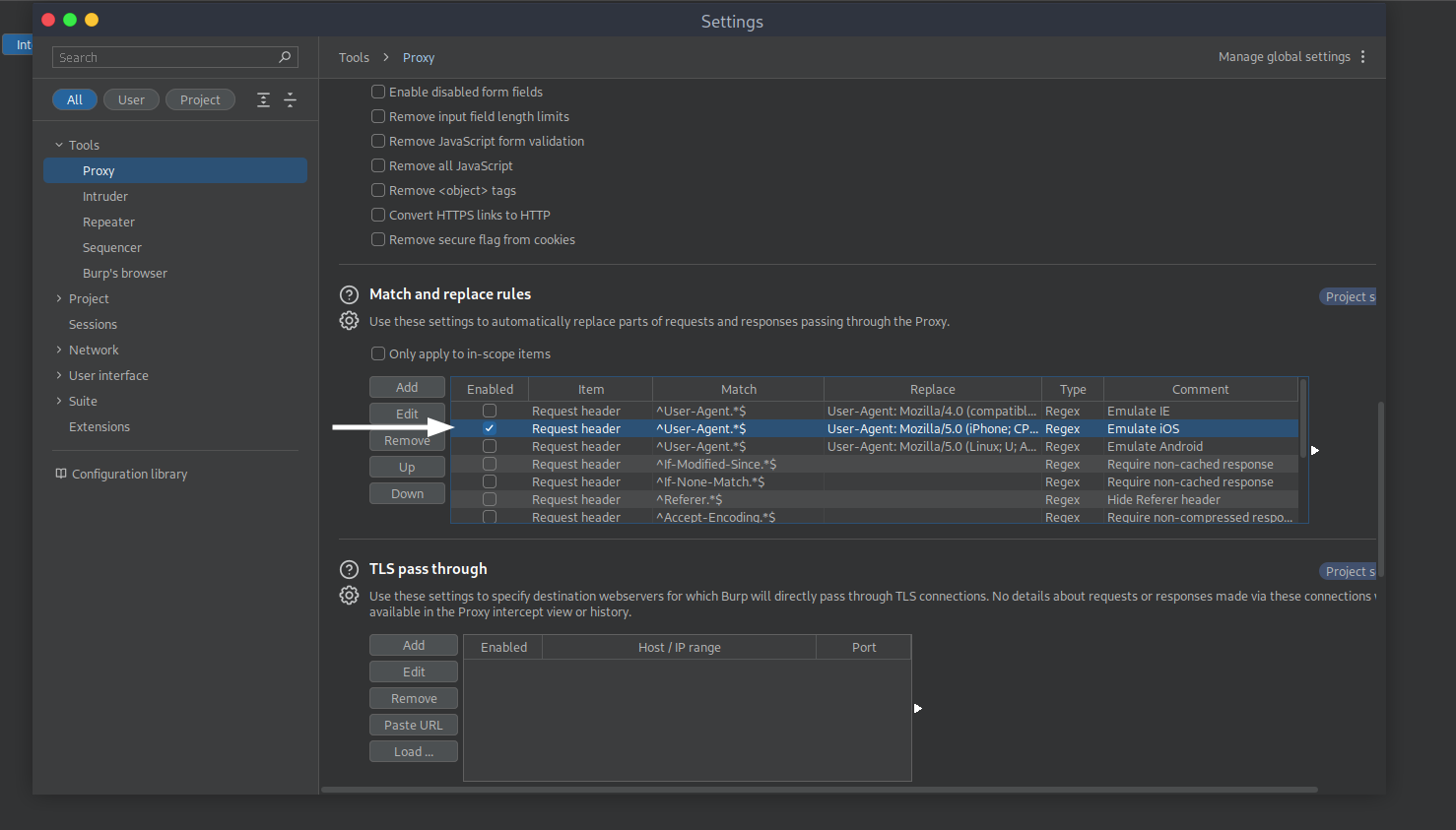Enable the Hide Referer header rule checkbox

[x=490, y=499]
